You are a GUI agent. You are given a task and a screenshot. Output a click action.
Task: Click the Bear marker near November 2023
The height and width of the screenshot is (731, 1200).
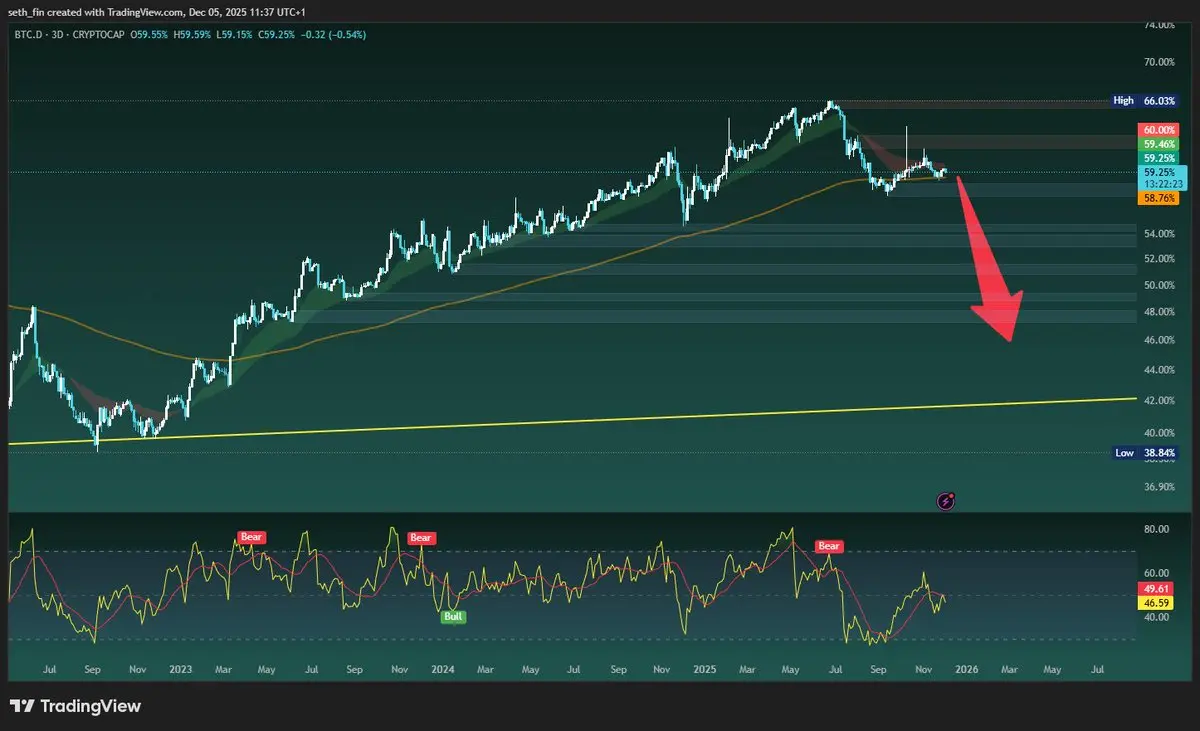[421, 537]
